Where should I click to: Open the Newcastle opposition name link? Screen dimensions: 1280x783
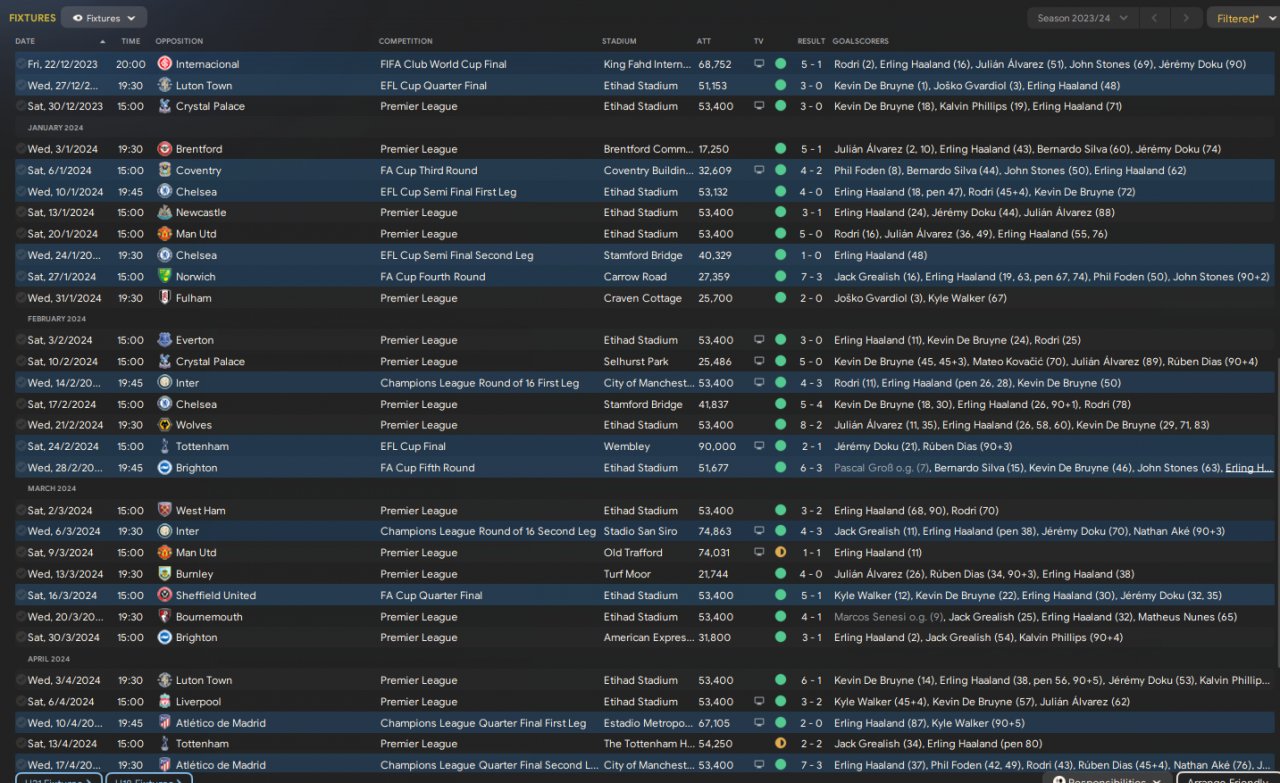(201, 213)
